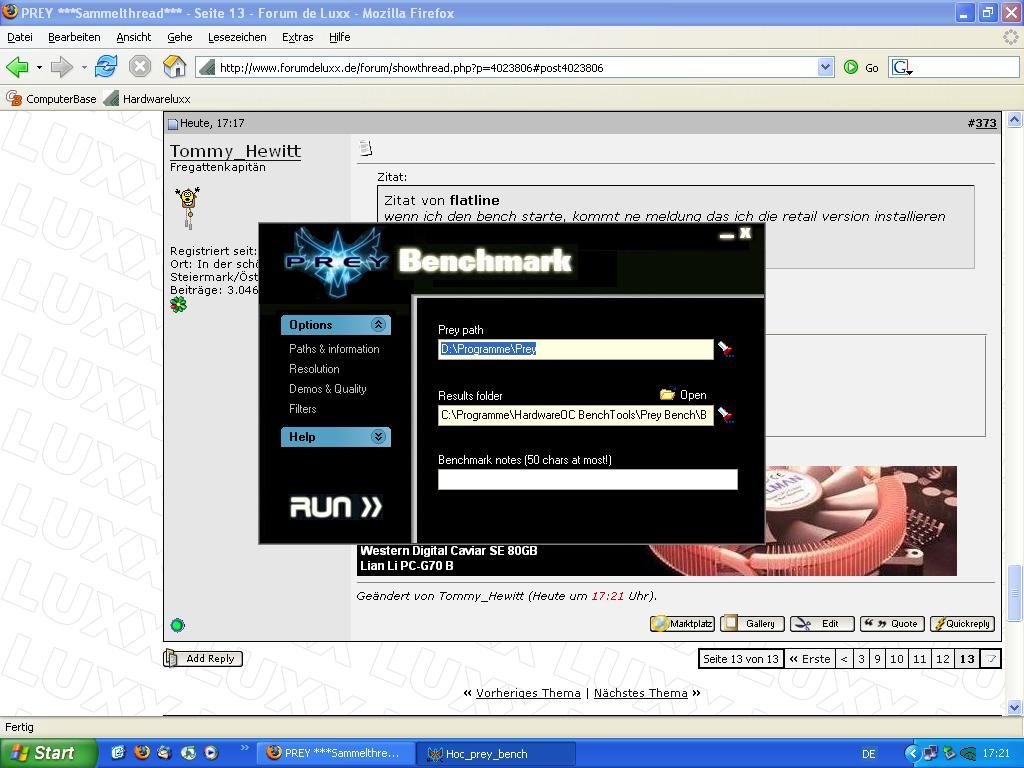Image resolution: width=1024 pixels, height=768 pixels.
Task: Start the benchmark with RUN
Action: click(x=336, y=507)
